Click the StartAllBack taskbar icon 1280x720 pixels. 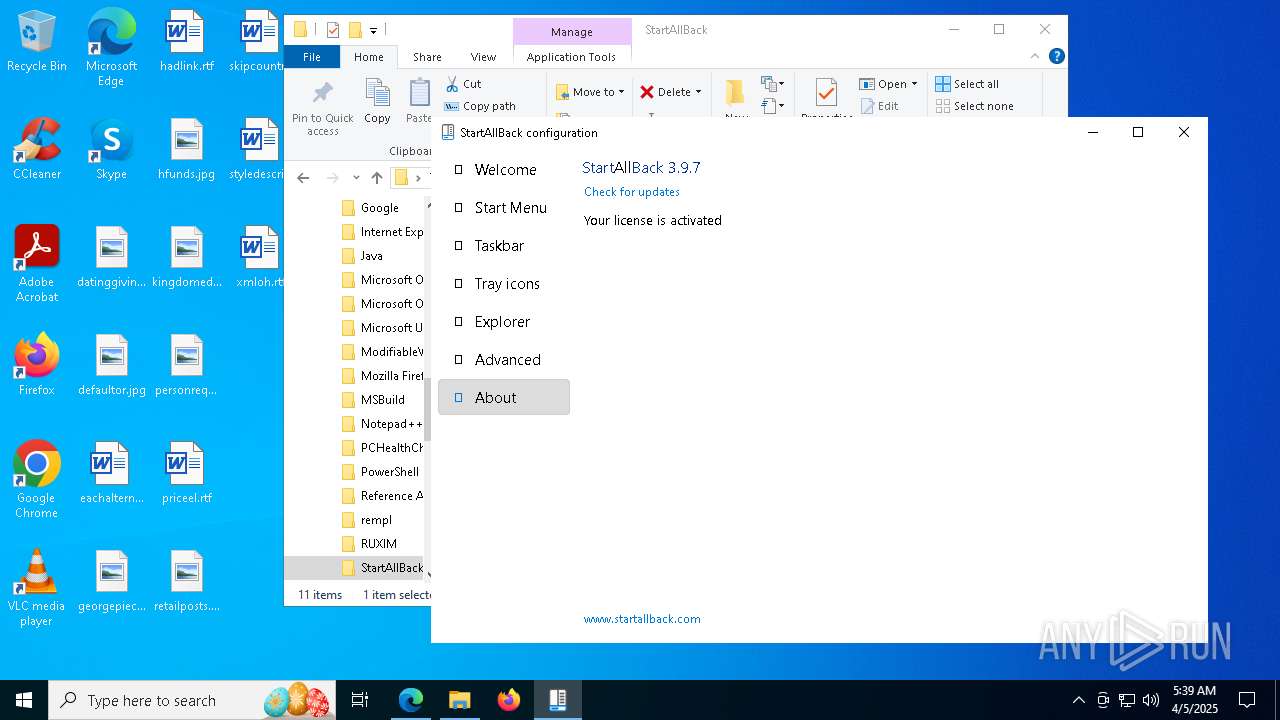(x=558, y=700)
